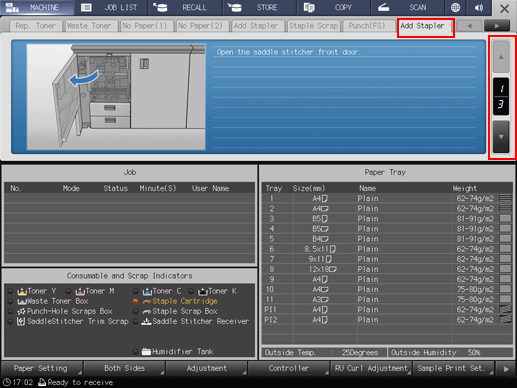
Task: Click the globe language icon
Action: 455,7
